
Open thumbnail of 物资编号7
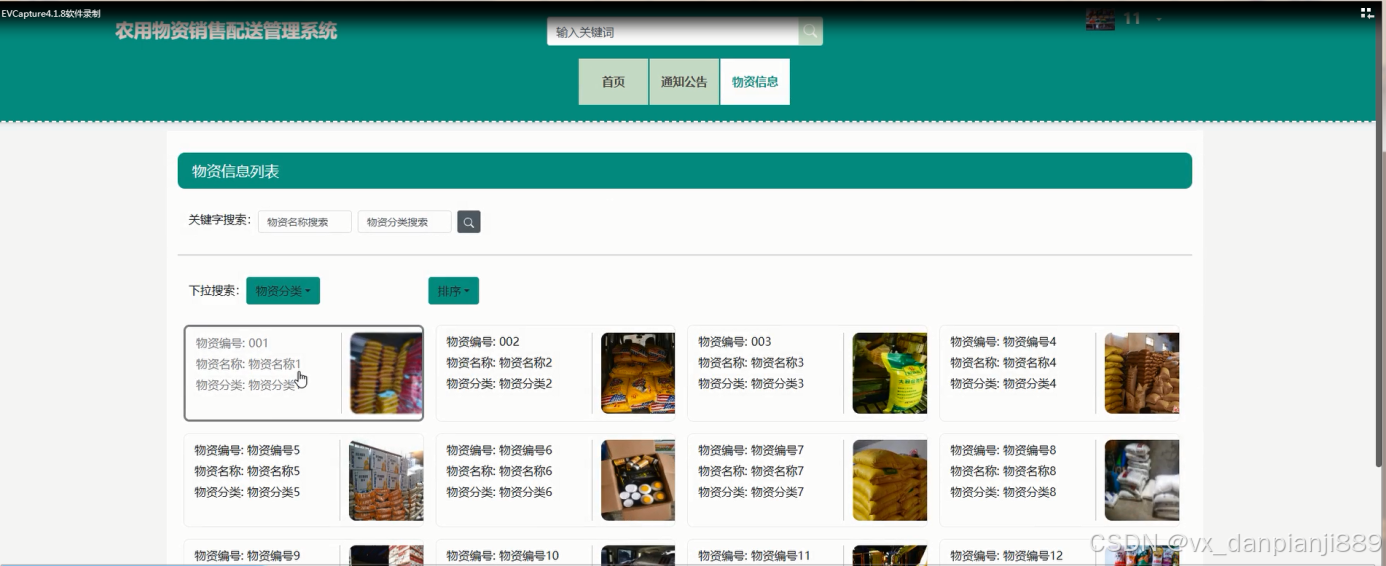[x=890, y=481]
